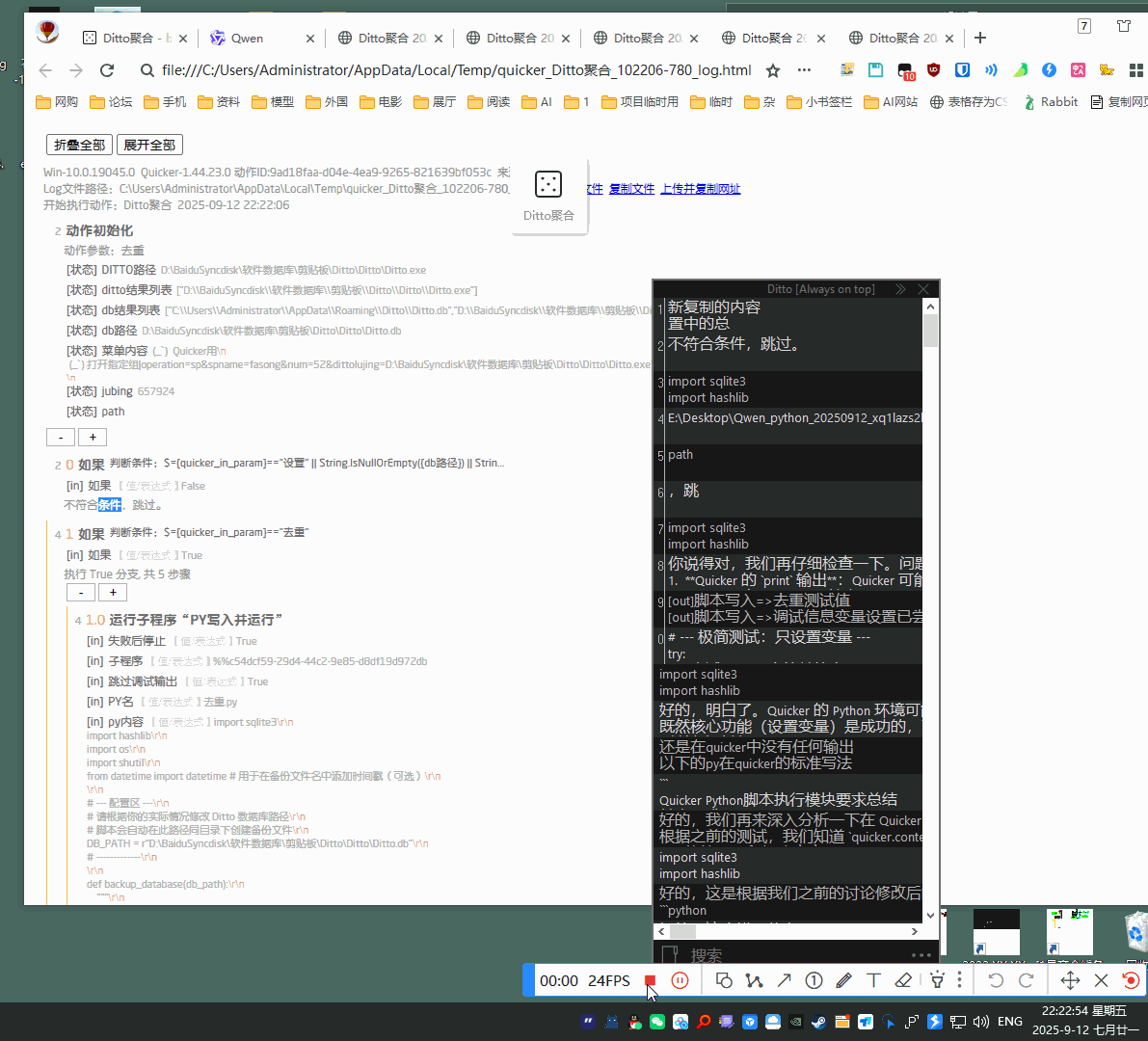
Task: Open the 项目临时用 bookmark folder
Action: coord(640,102)
